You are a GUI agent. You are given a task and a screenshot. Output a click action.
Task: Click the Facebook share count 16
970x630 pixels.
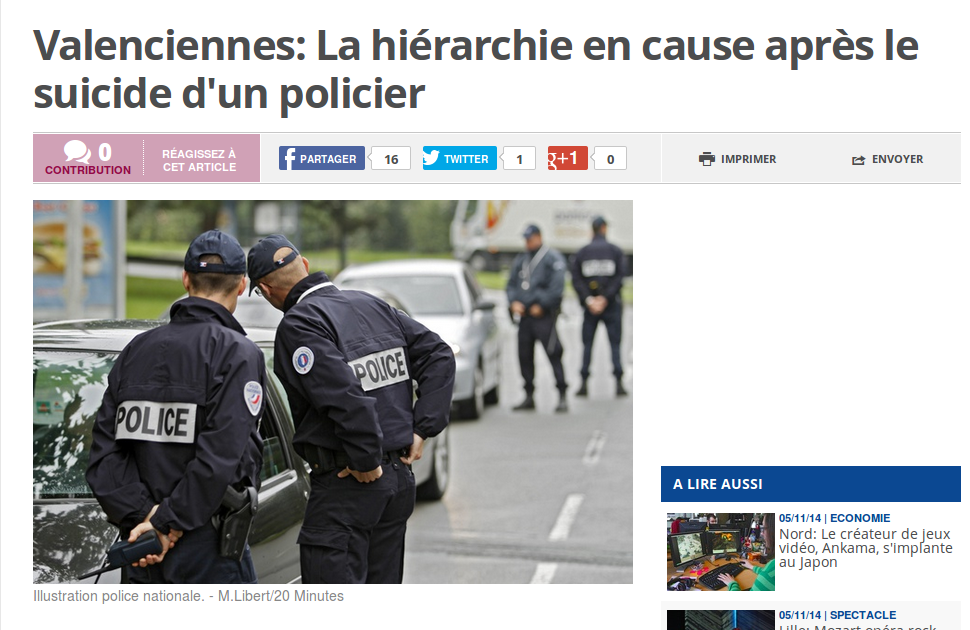pyautogui.click(x=391, y=159)
